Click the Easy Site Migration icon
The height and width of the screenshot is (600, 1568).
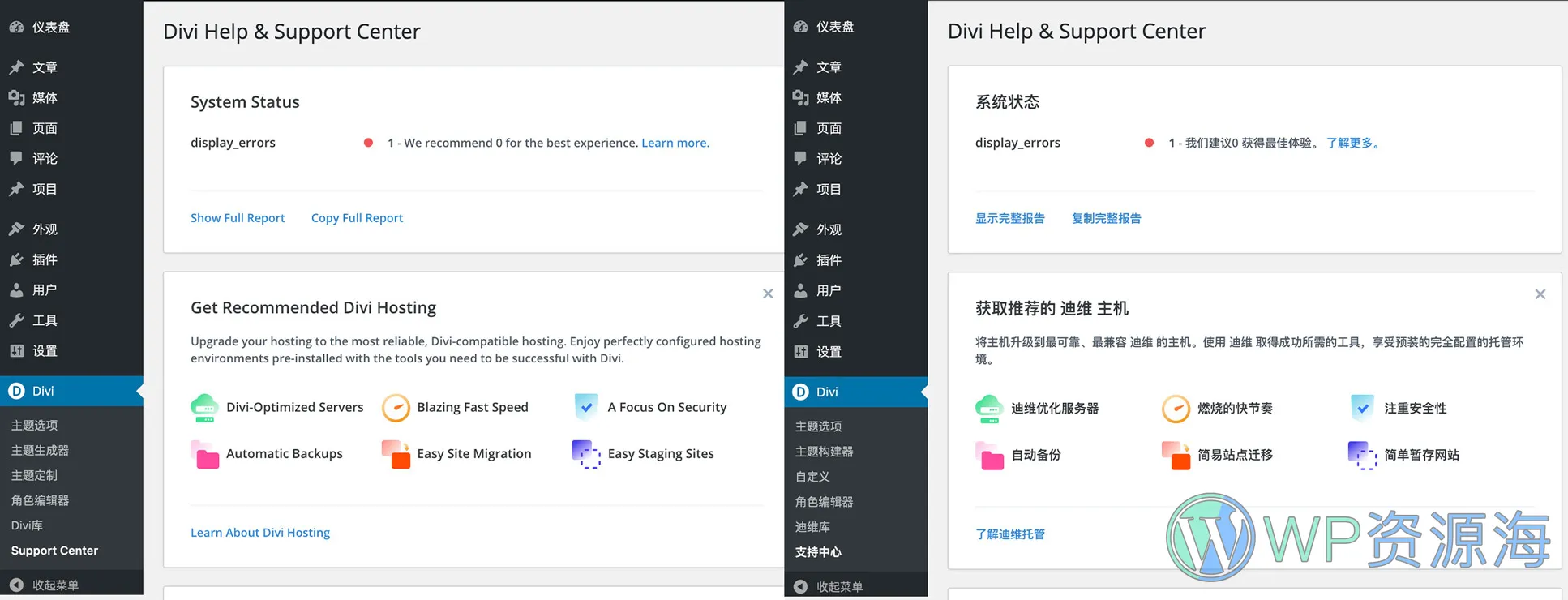click(396, 454)
